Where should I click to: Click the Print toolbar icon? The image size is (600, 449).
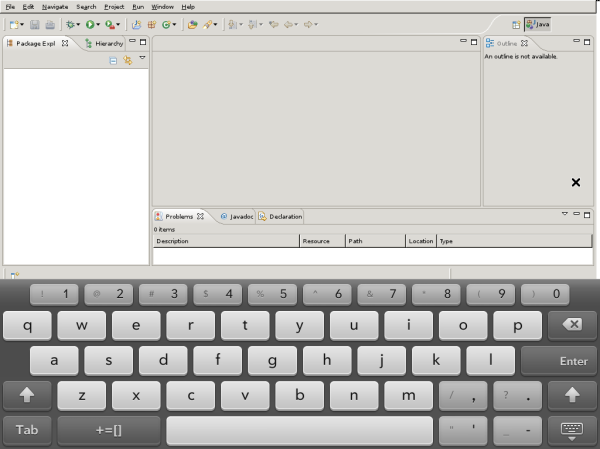pos(50,25)
